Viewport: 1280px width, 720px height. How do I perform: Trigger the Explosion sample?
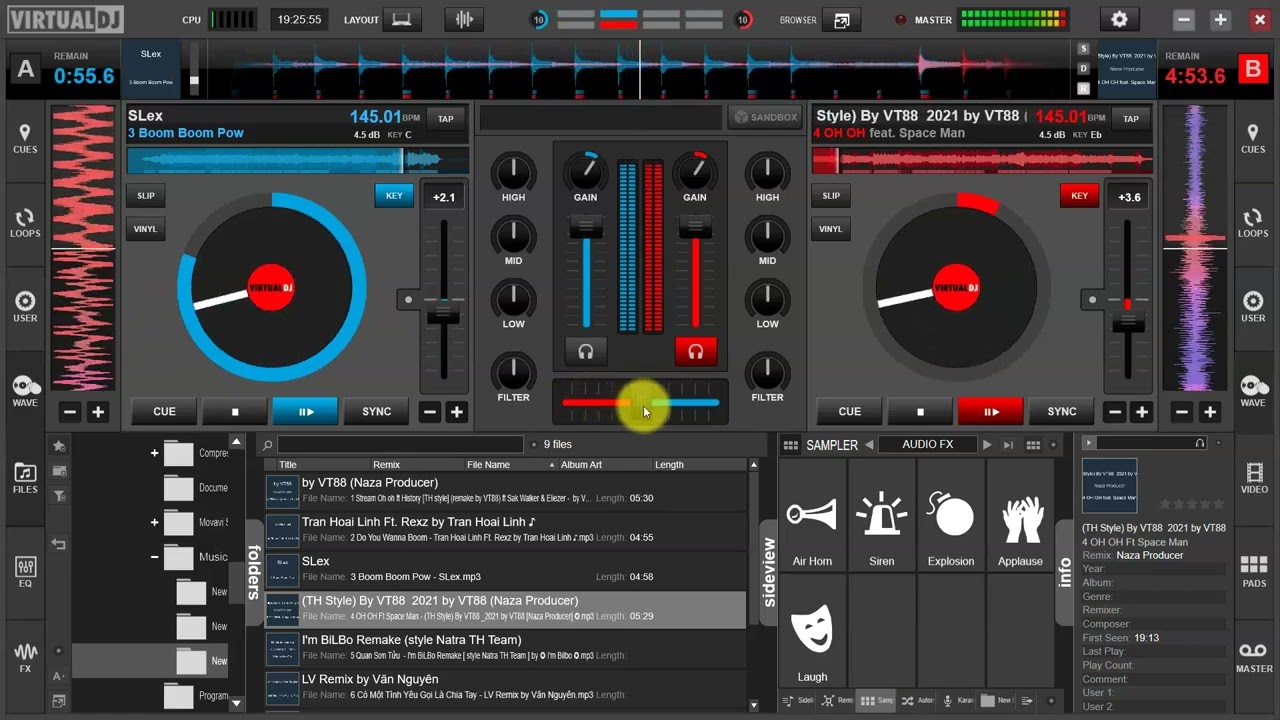point(950,515)
